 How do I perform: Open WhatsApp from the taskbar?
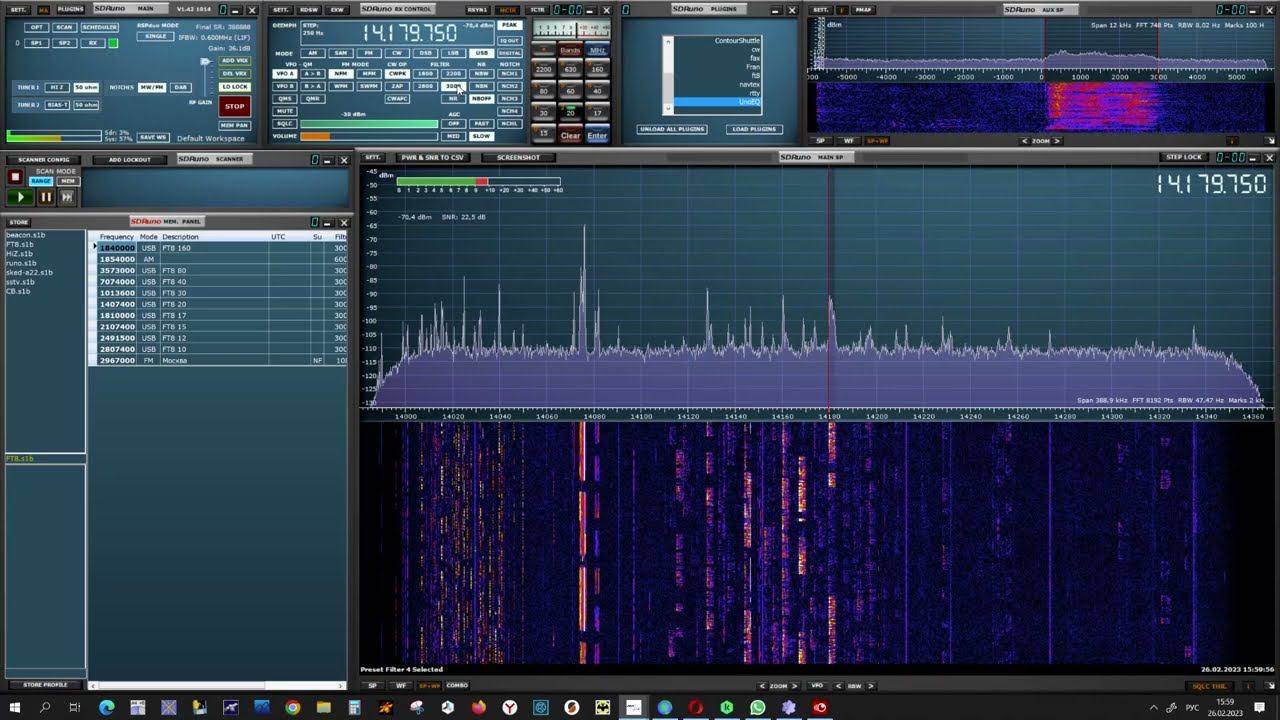point(757,708)
